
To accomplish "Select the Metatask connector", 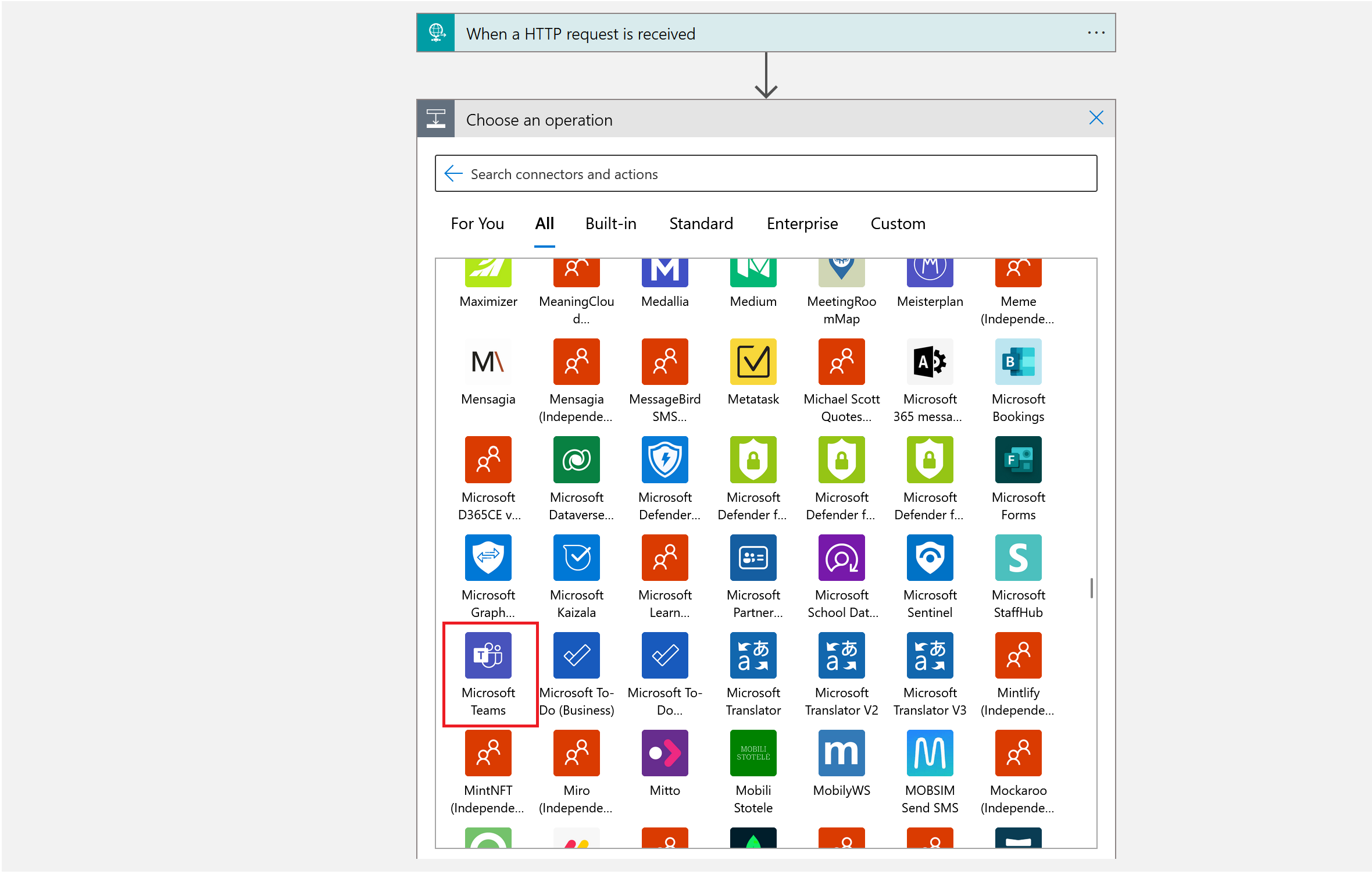I will tap(752, 362).
